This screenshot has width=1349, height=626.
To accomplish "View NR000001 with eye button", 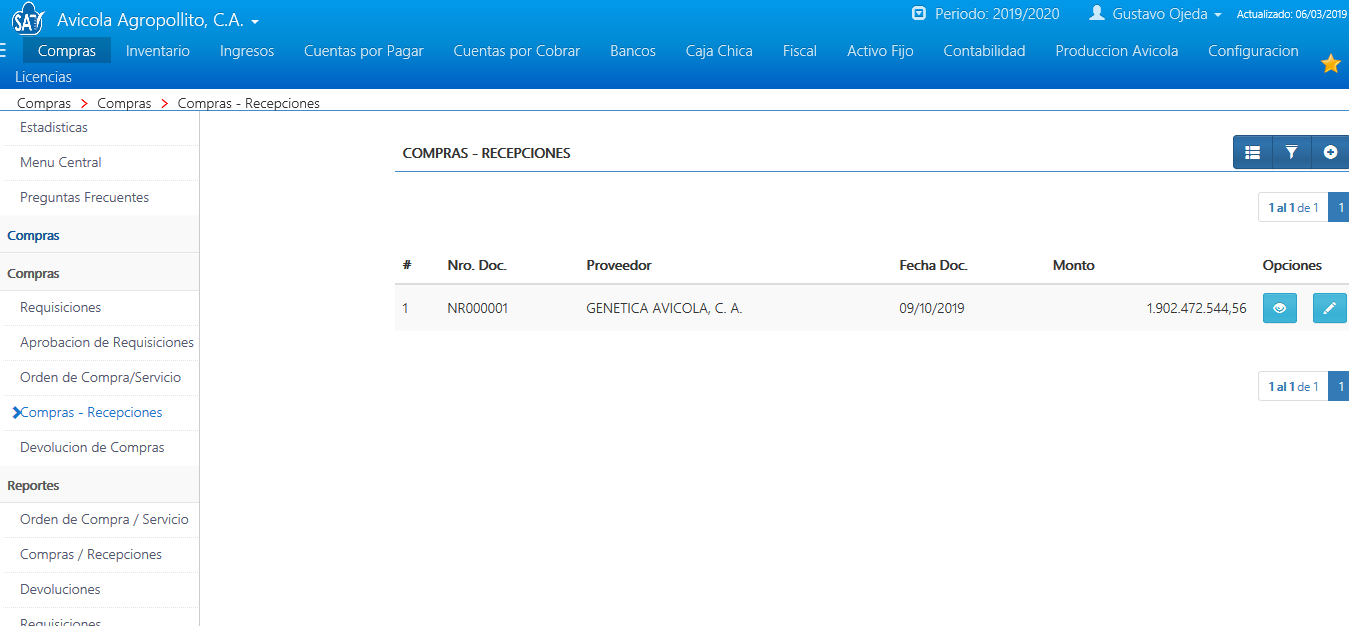I will pyautogui.click(x=1279, y=308).
